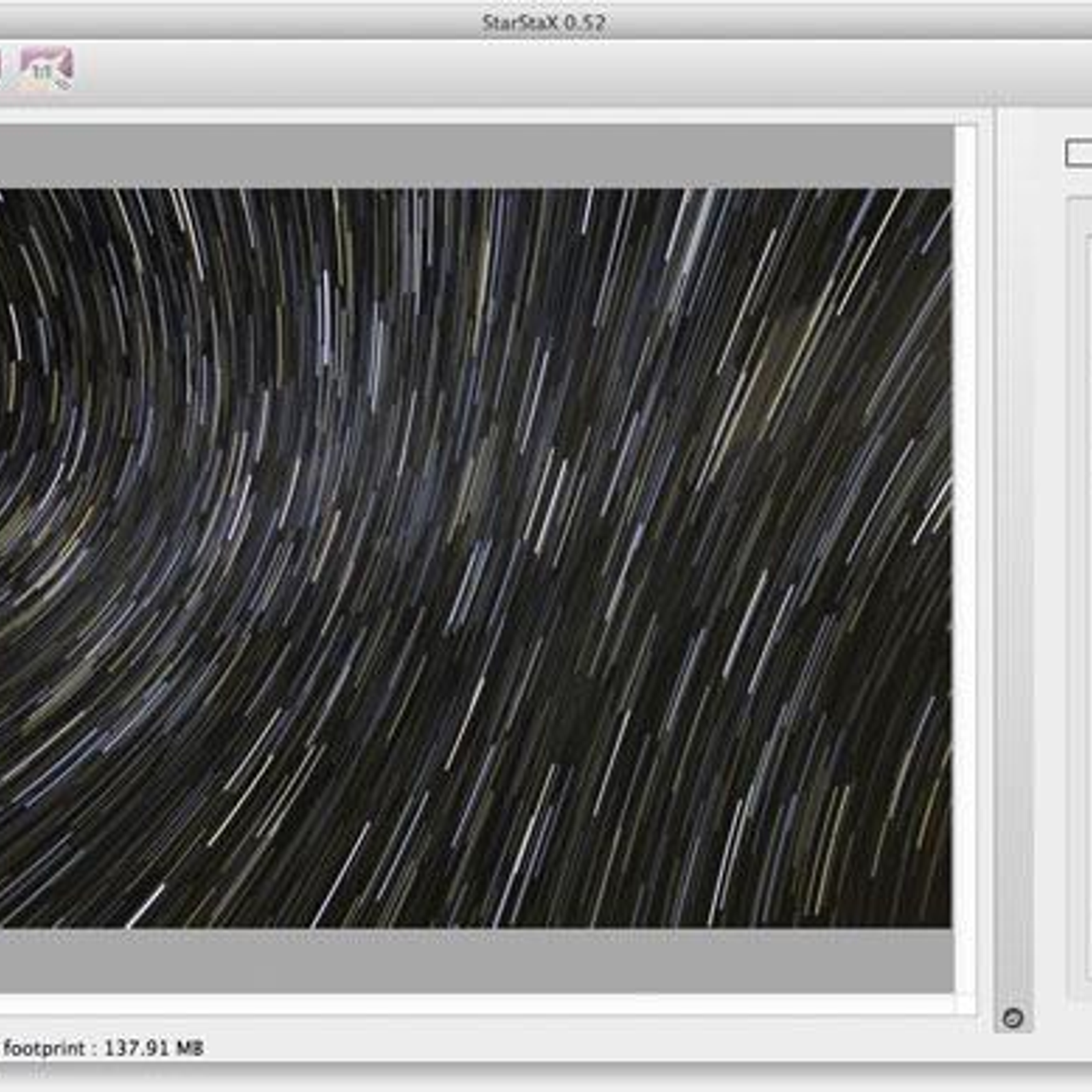The height and width of the screenshot is (1092, 1092).
Task: Click the memory footprint 137.91 MB status text
Action: tap(102, 1048)
